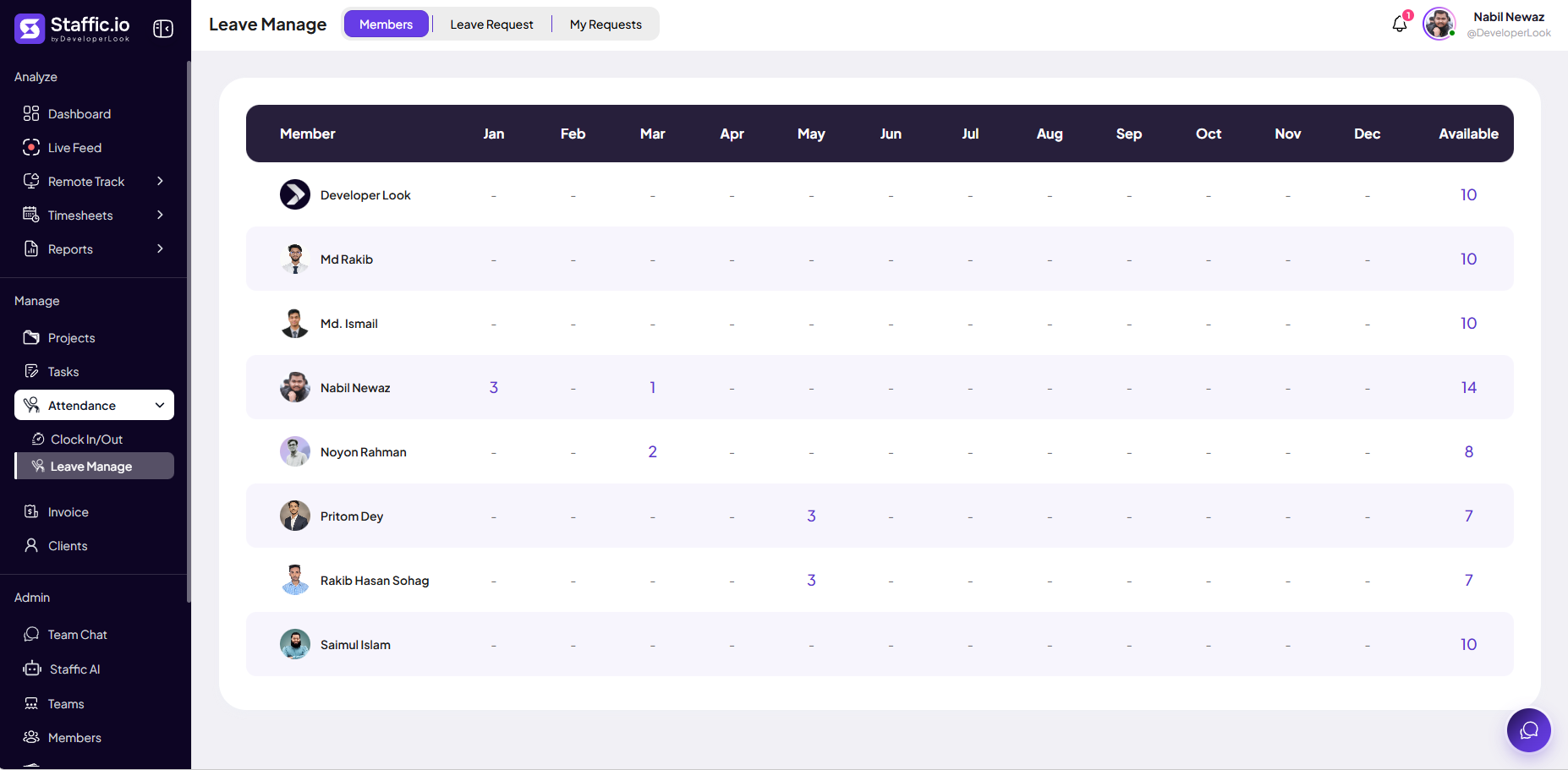Click the Team Chat icon

coord(31,634)
